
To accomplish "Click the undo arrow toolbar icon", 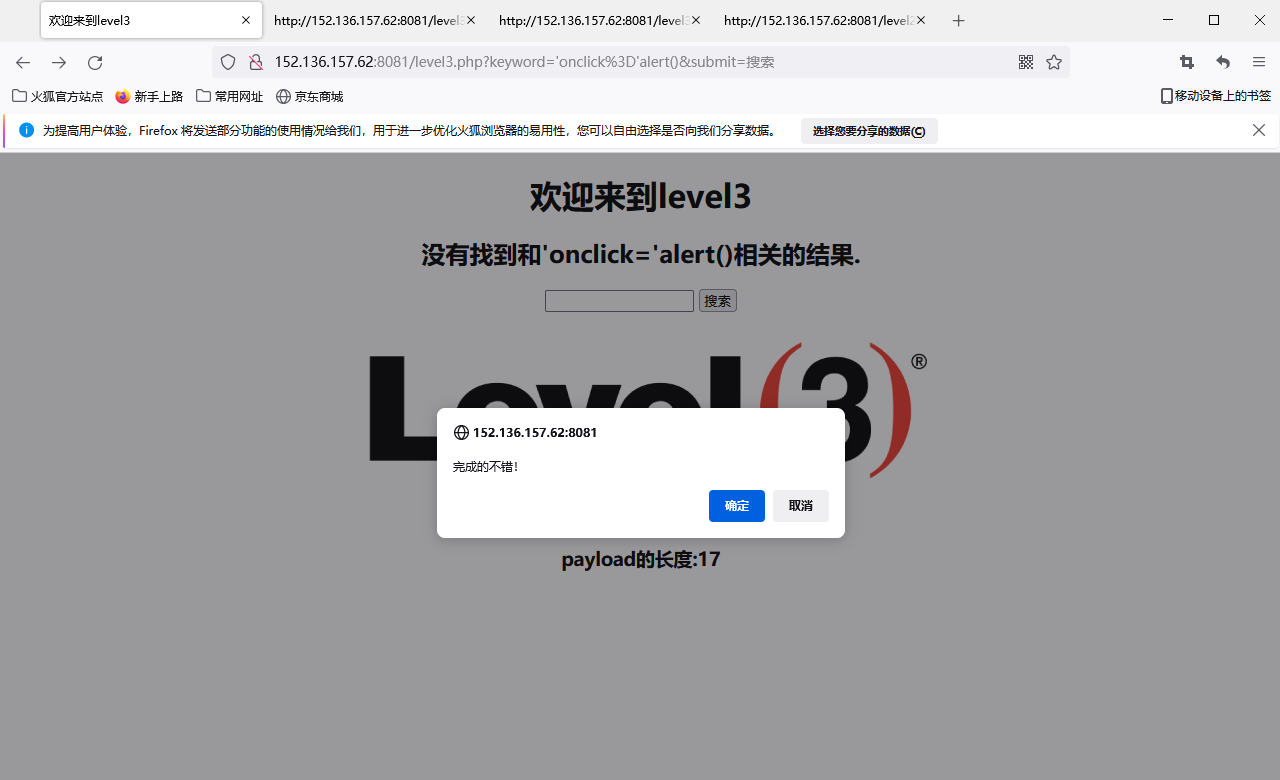I will click(1223, 62).
